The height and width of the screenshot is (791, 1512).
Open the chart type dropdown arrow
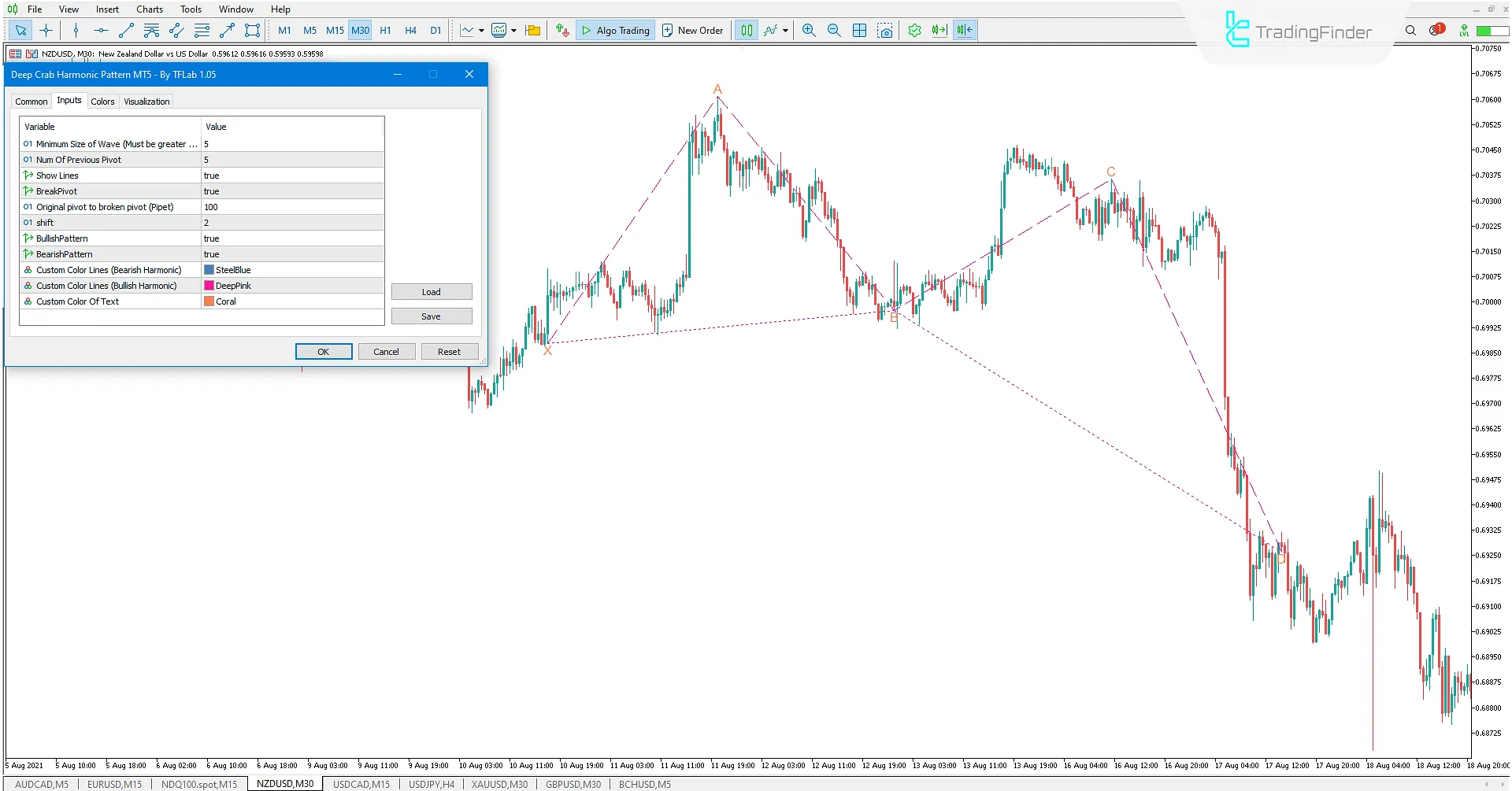coord(785,30)
